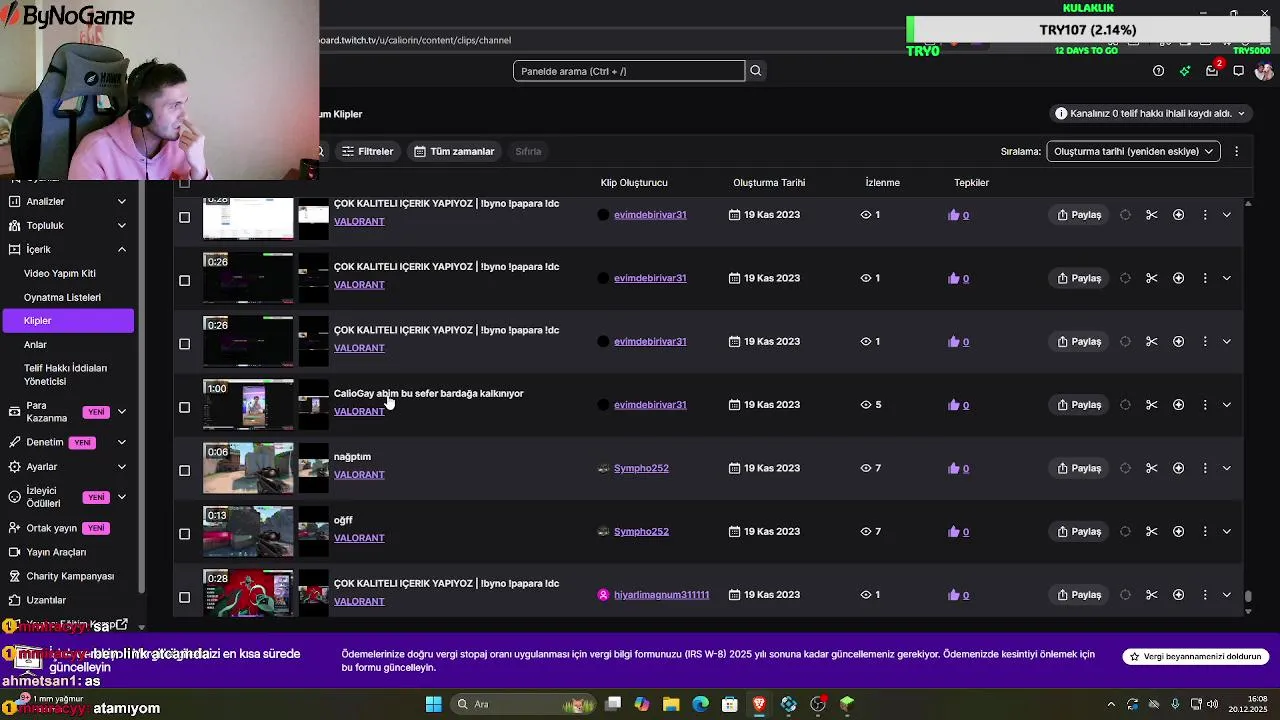
Task: Click into Panelde arama search field
Action: 629,71
